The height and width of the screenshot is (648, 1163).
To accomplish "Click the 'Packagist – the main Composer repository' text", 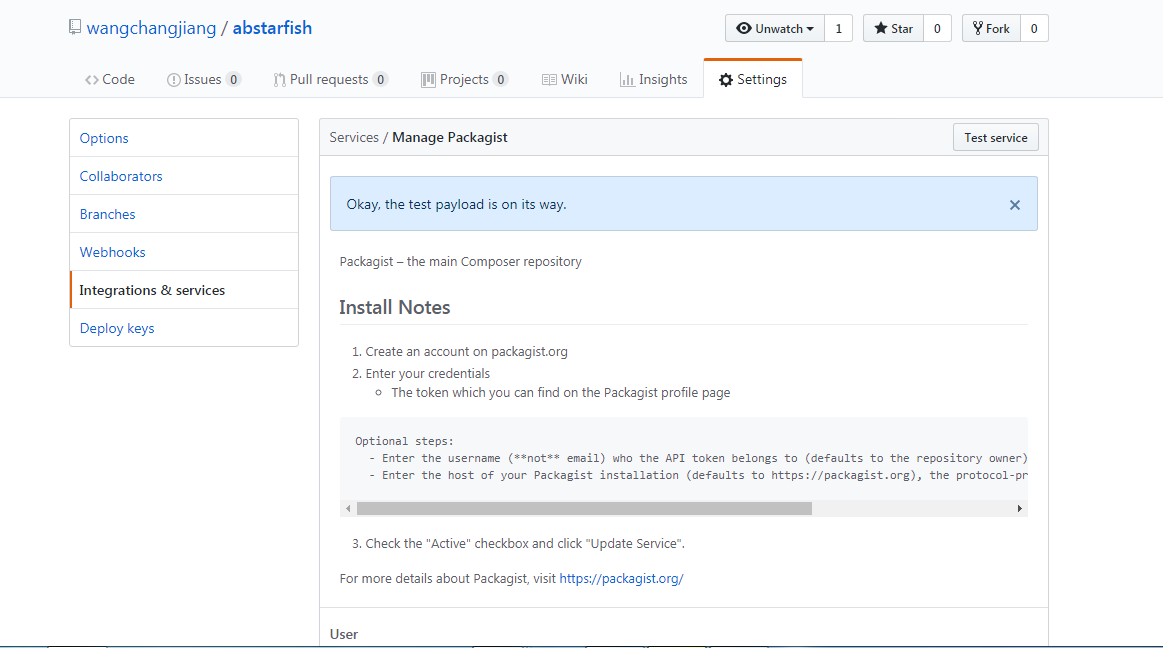I will [461, 262].
